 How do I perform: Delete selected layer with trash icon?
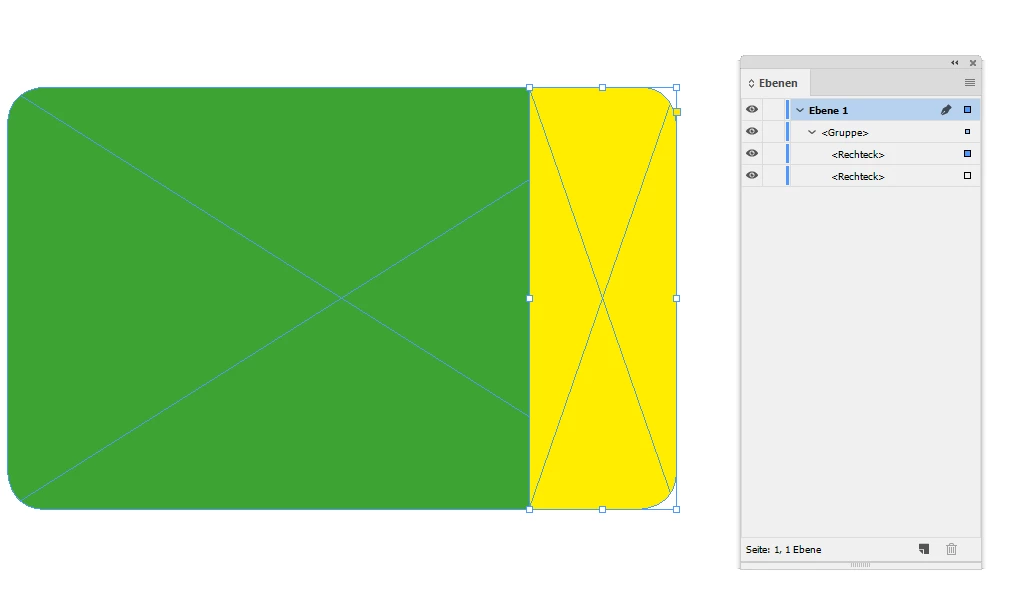(x=952, y=549)
